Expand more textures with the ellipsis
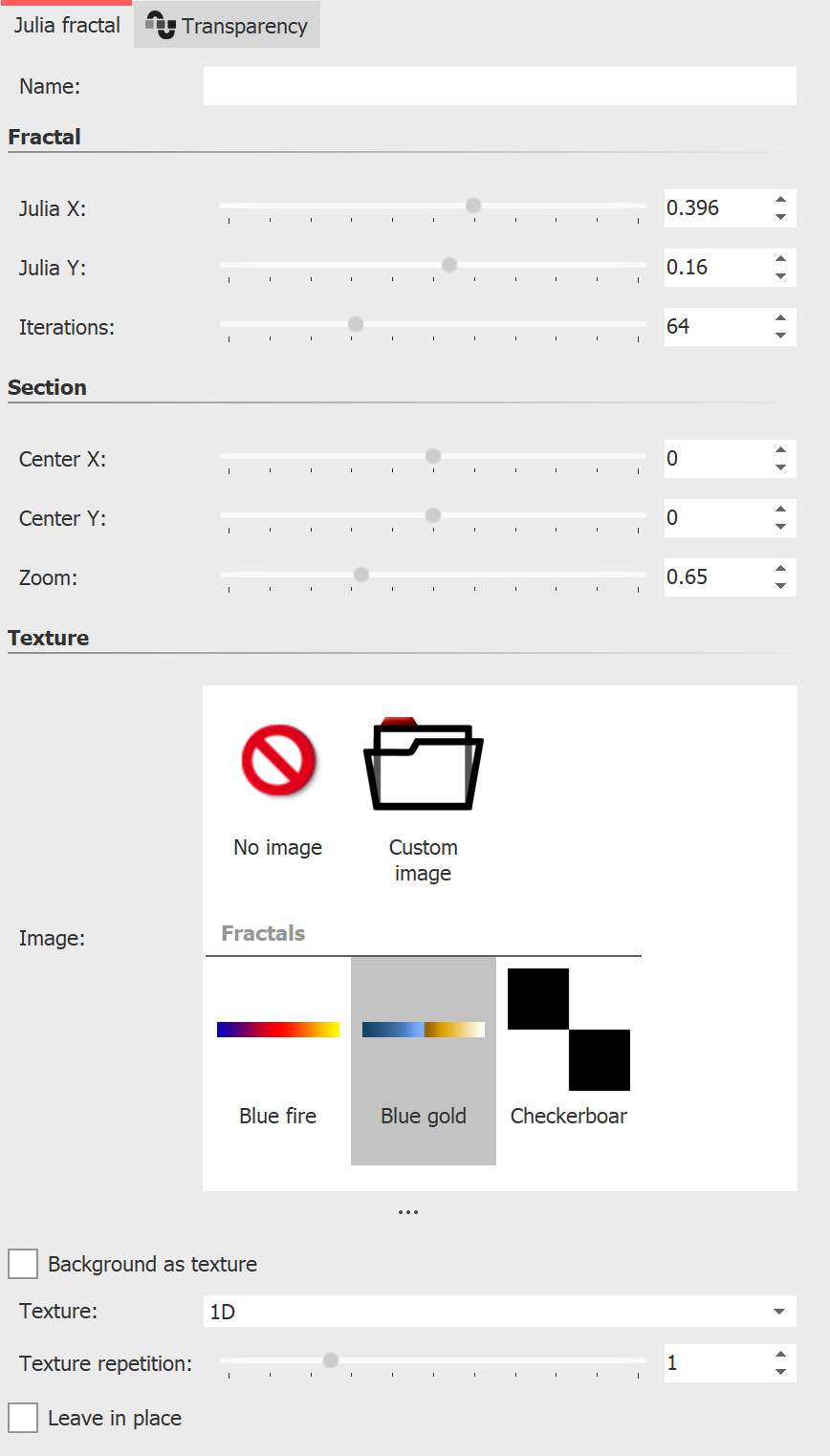 [408, 1213]
